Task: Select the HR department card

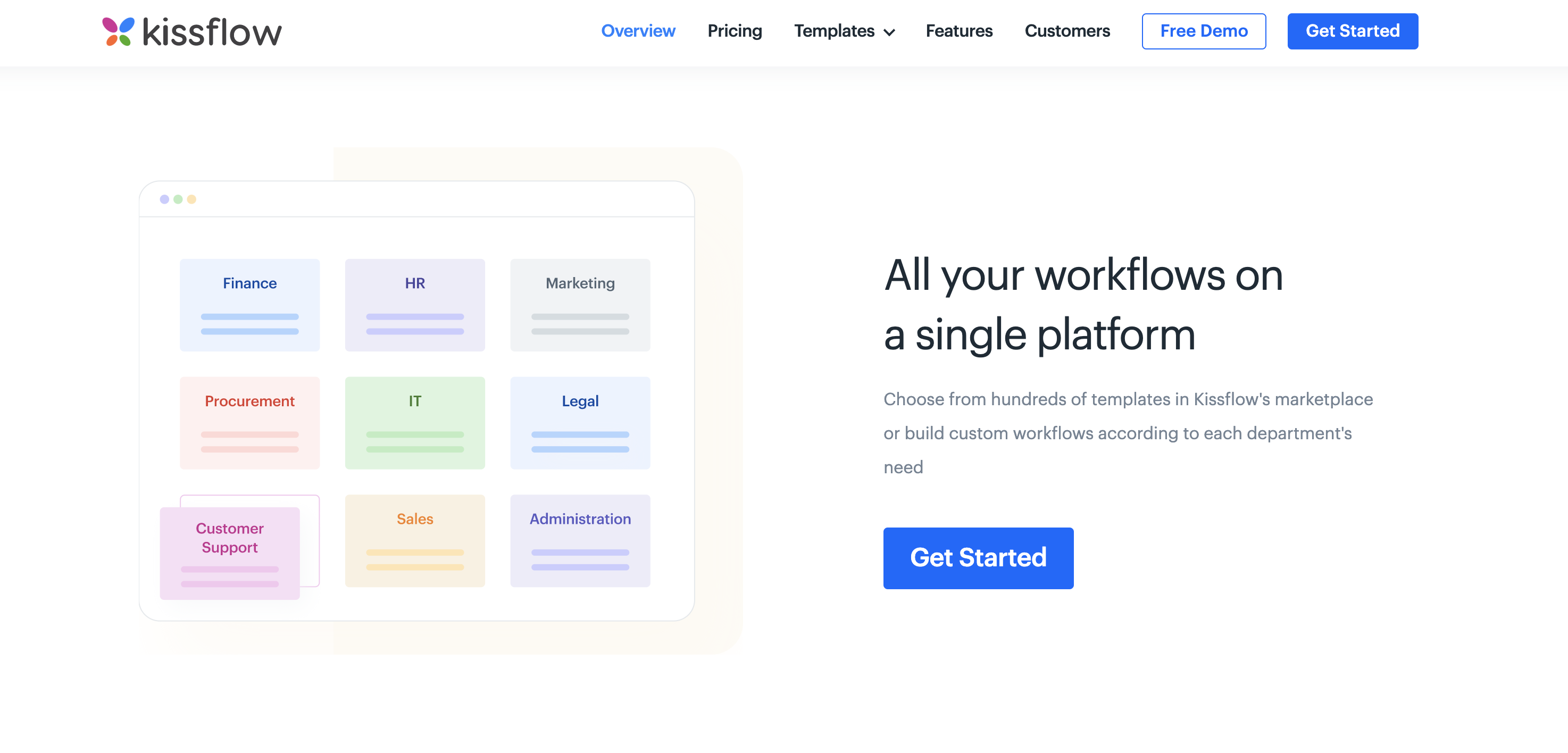Action: click(x=414, y=305)
